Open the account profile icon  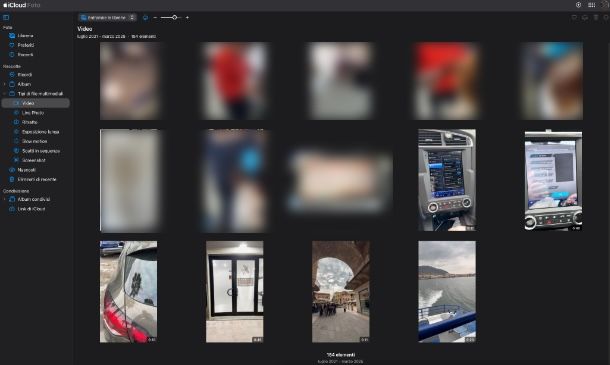pyautogui.click(x=605, y=5)
